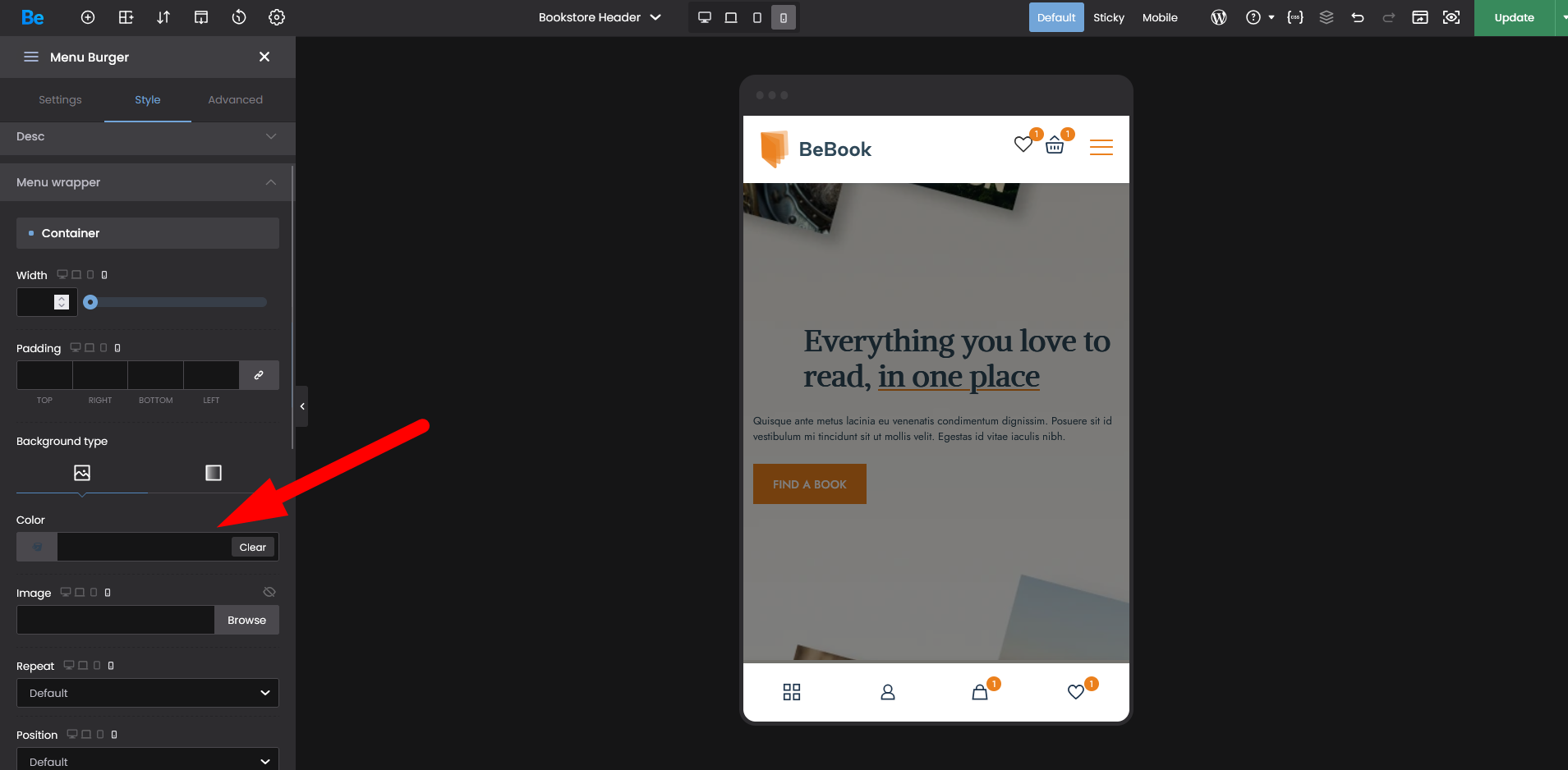Toggle linked padding values
Image resolution: width=1568 pixels, height=770 pixels.
pos(259,375)
